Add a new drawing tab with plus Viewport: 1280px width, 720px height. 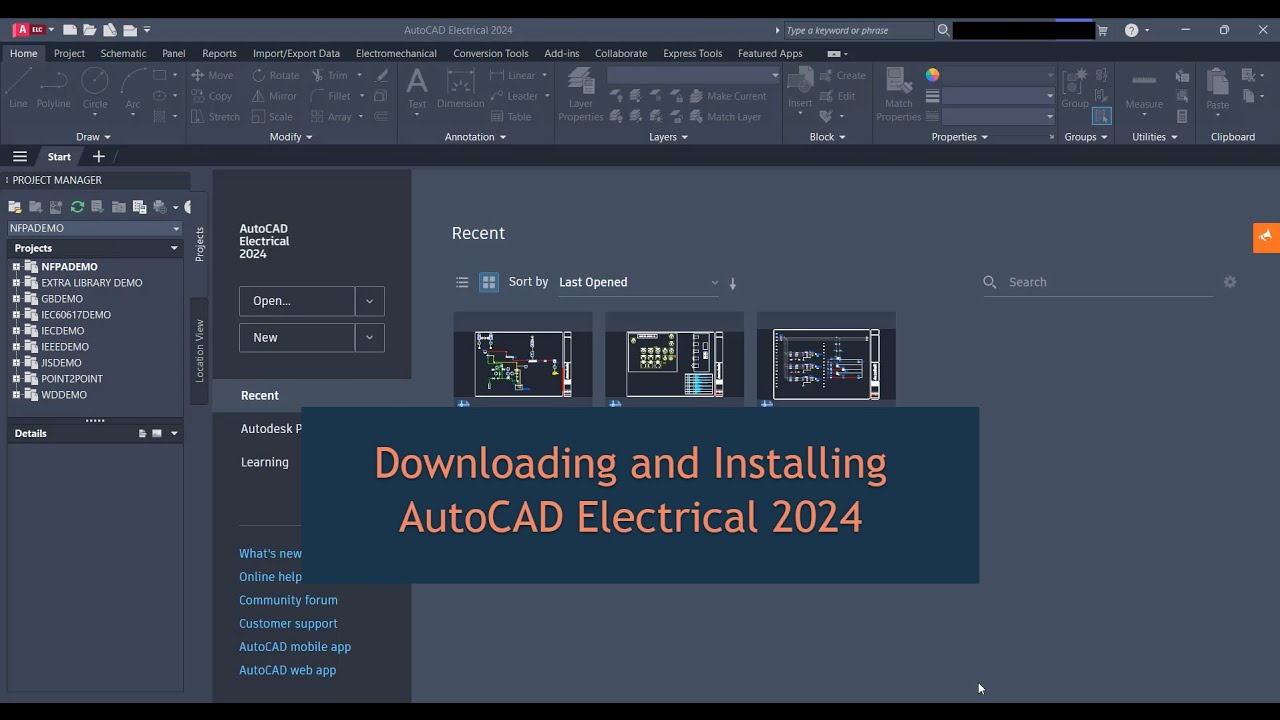coord(98,156)
